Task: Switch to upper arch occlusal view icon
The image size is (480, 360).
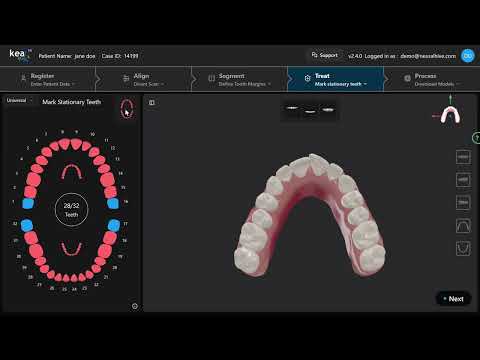Action: (463, 226)
